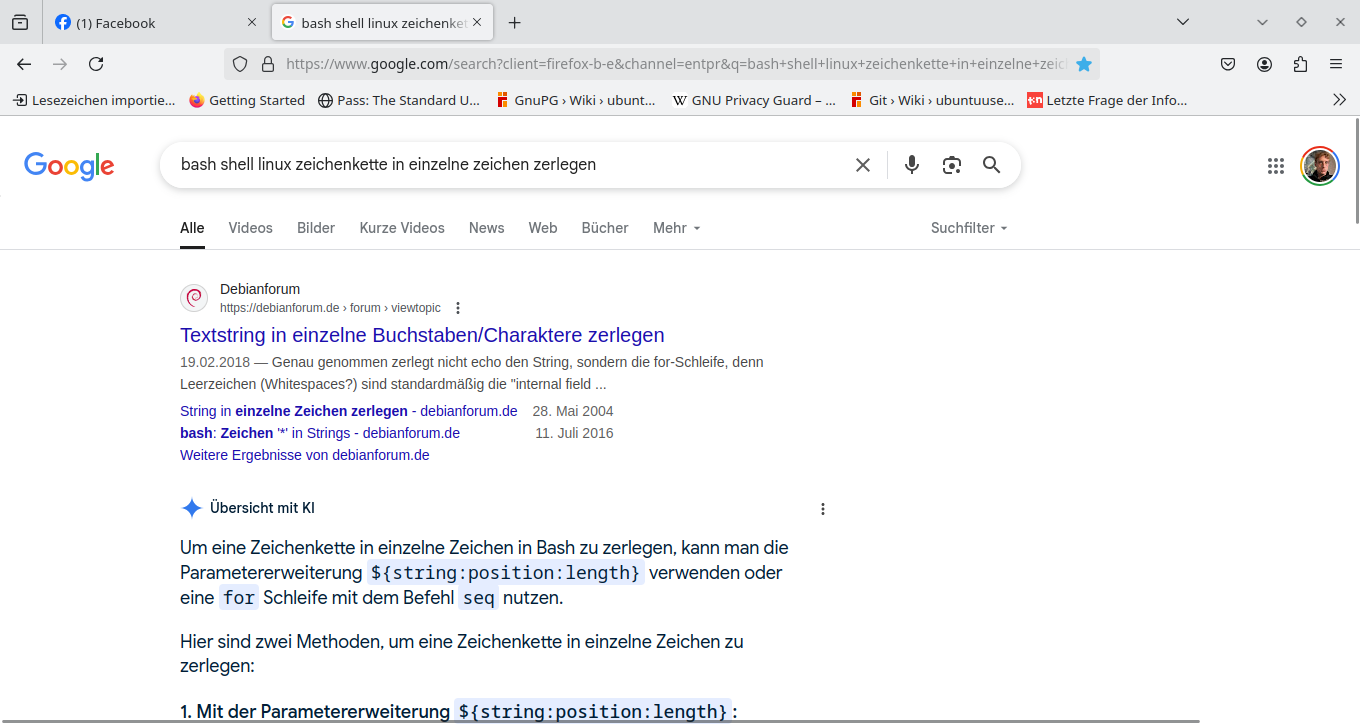Open the Debianforum result about Textstring zerlegen
The height and width of the screenshot is (724, 1360).
[x=422, y=335]
